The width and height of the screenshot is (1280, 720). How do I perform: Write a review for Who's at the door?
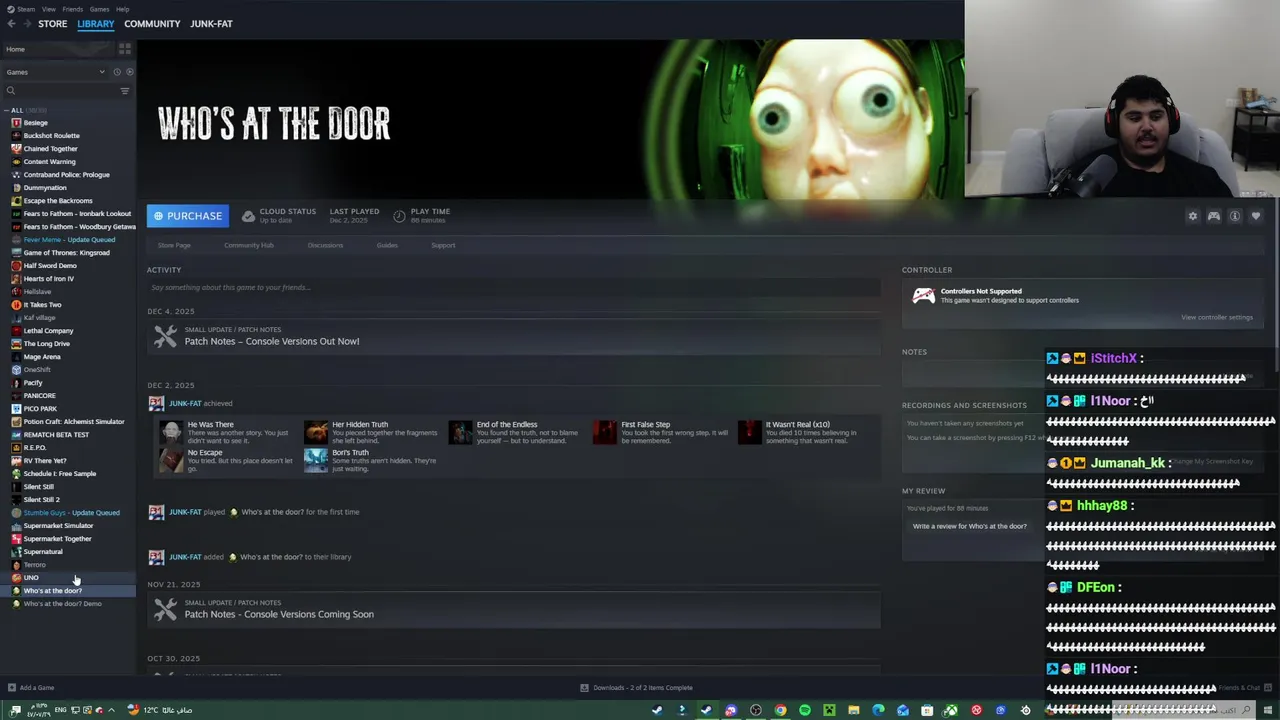(x=969, y=526)
